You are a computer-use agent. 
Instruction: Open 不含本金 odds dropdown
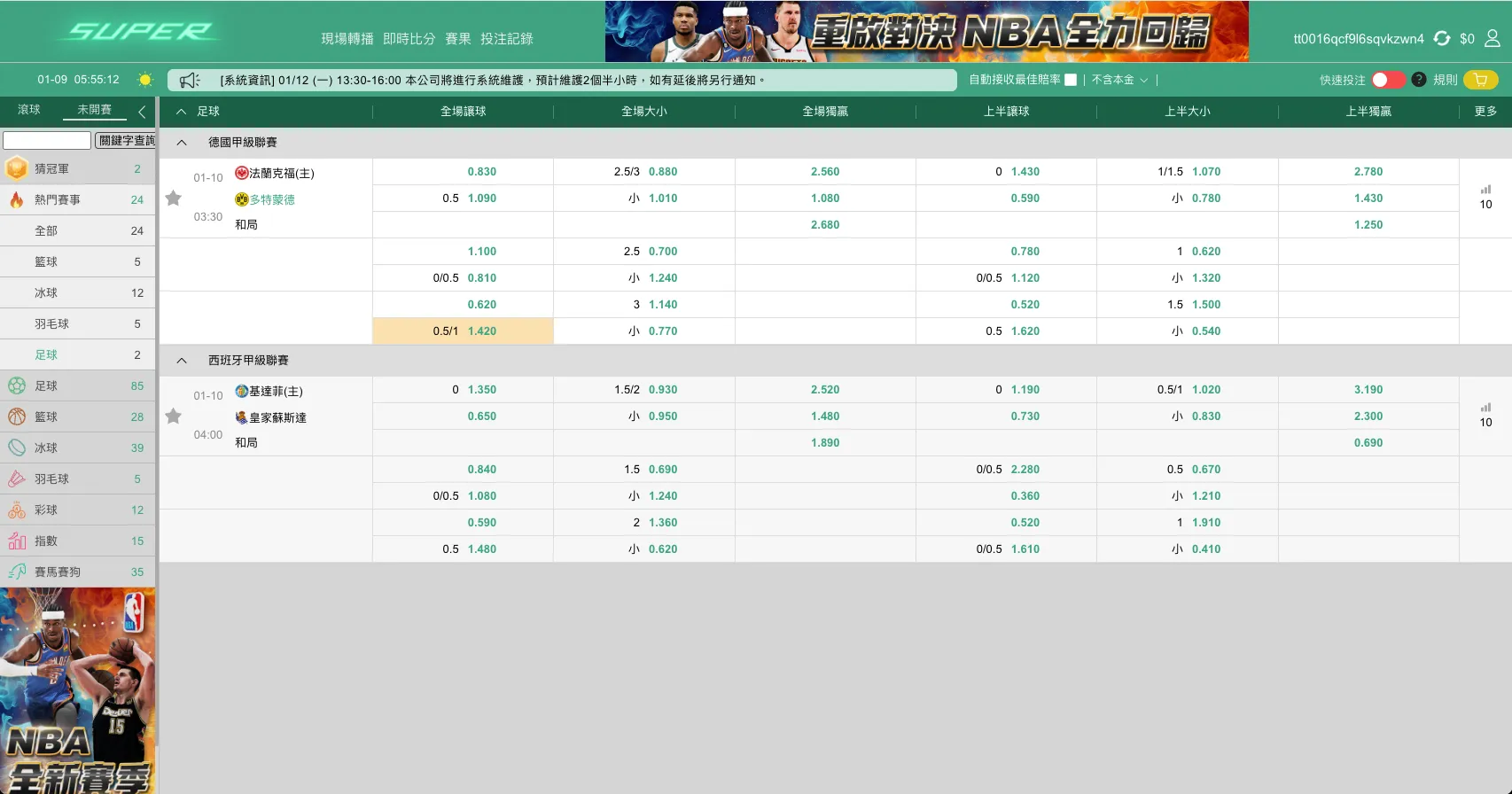pos(1119,80)
